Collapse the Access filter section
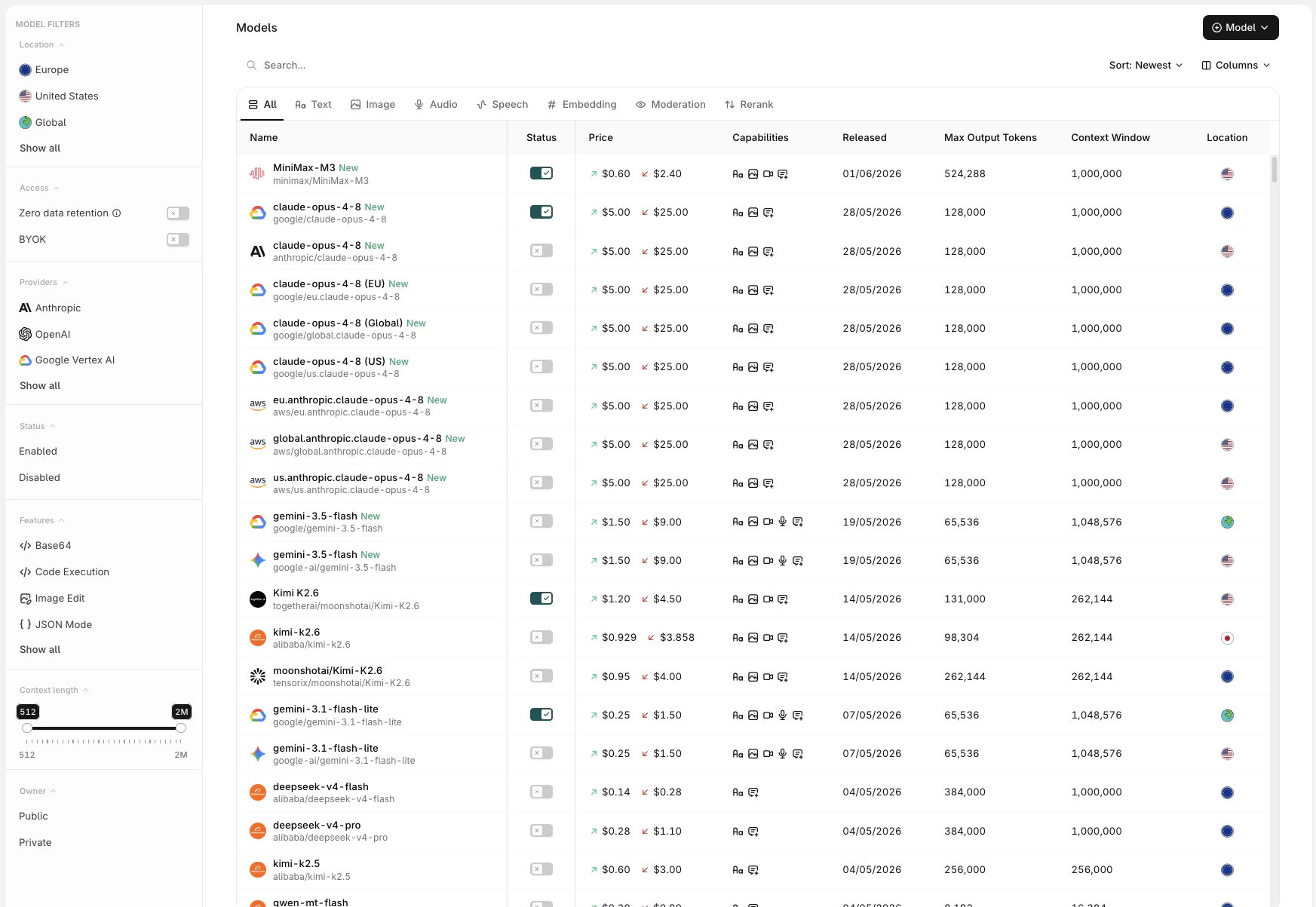This screenshot has width=1316, height=907. click(x=39, y=188)
